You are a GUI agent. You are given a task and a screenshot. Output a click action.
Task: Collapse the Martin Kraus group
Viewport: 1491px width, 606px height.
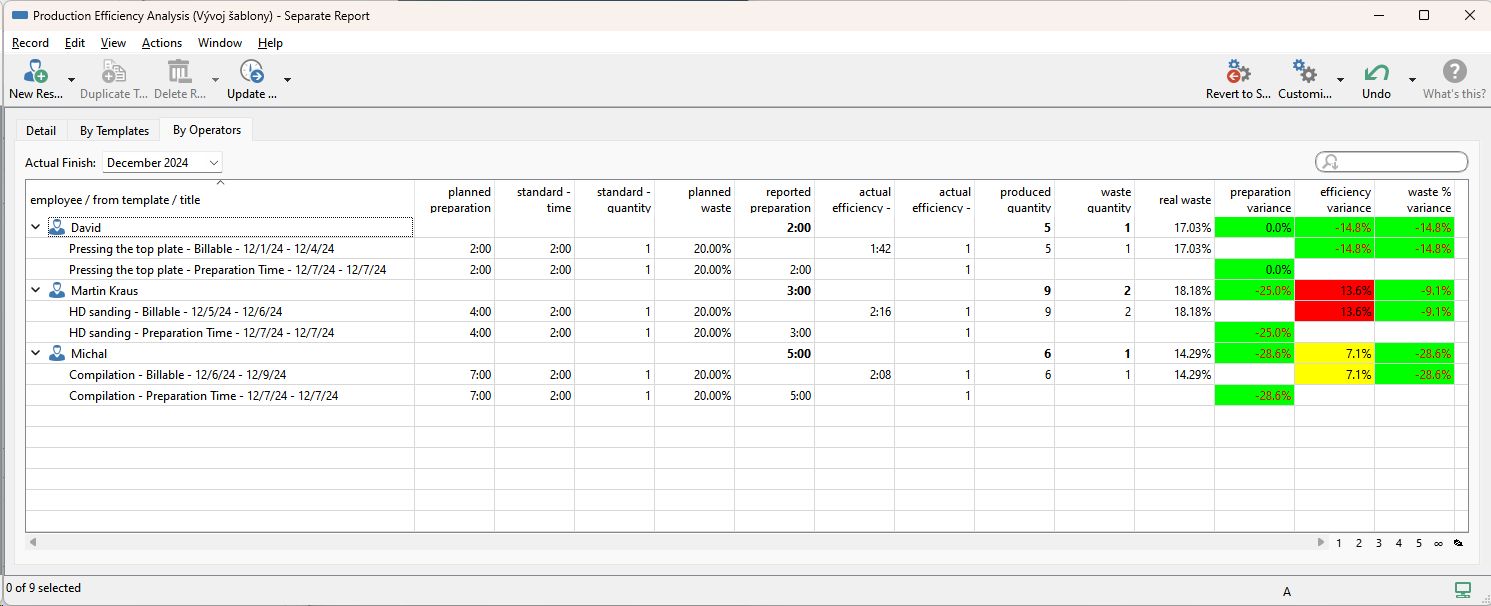point(36,291)
